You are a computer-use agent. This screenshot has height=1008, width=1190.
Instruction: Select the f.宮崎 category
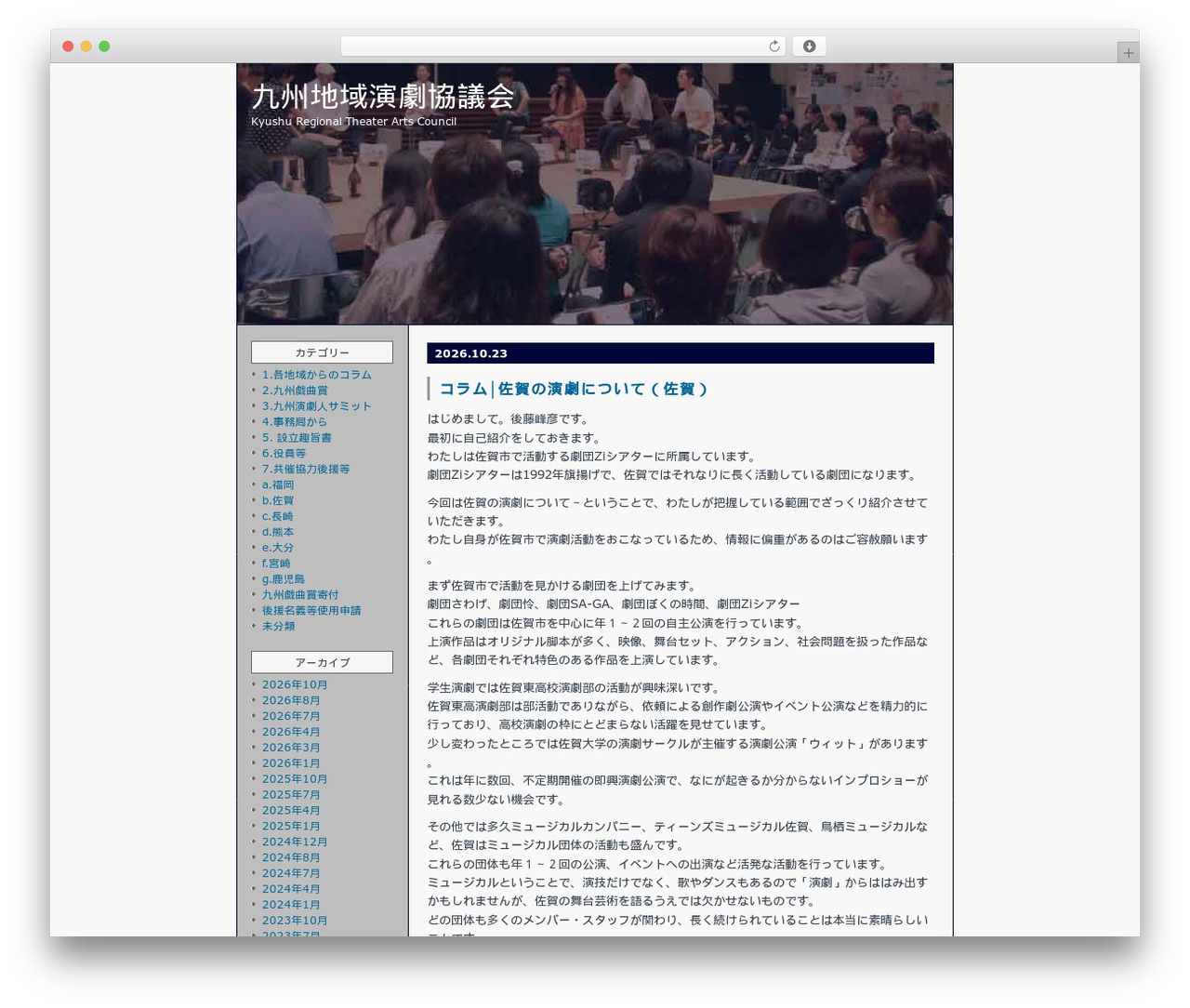pyautogui.click(x=276, y=564)
